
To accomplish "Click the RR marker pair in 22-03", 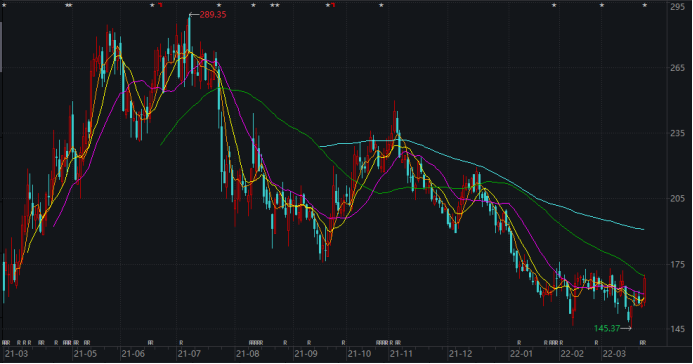I will (x=643, y=343).
